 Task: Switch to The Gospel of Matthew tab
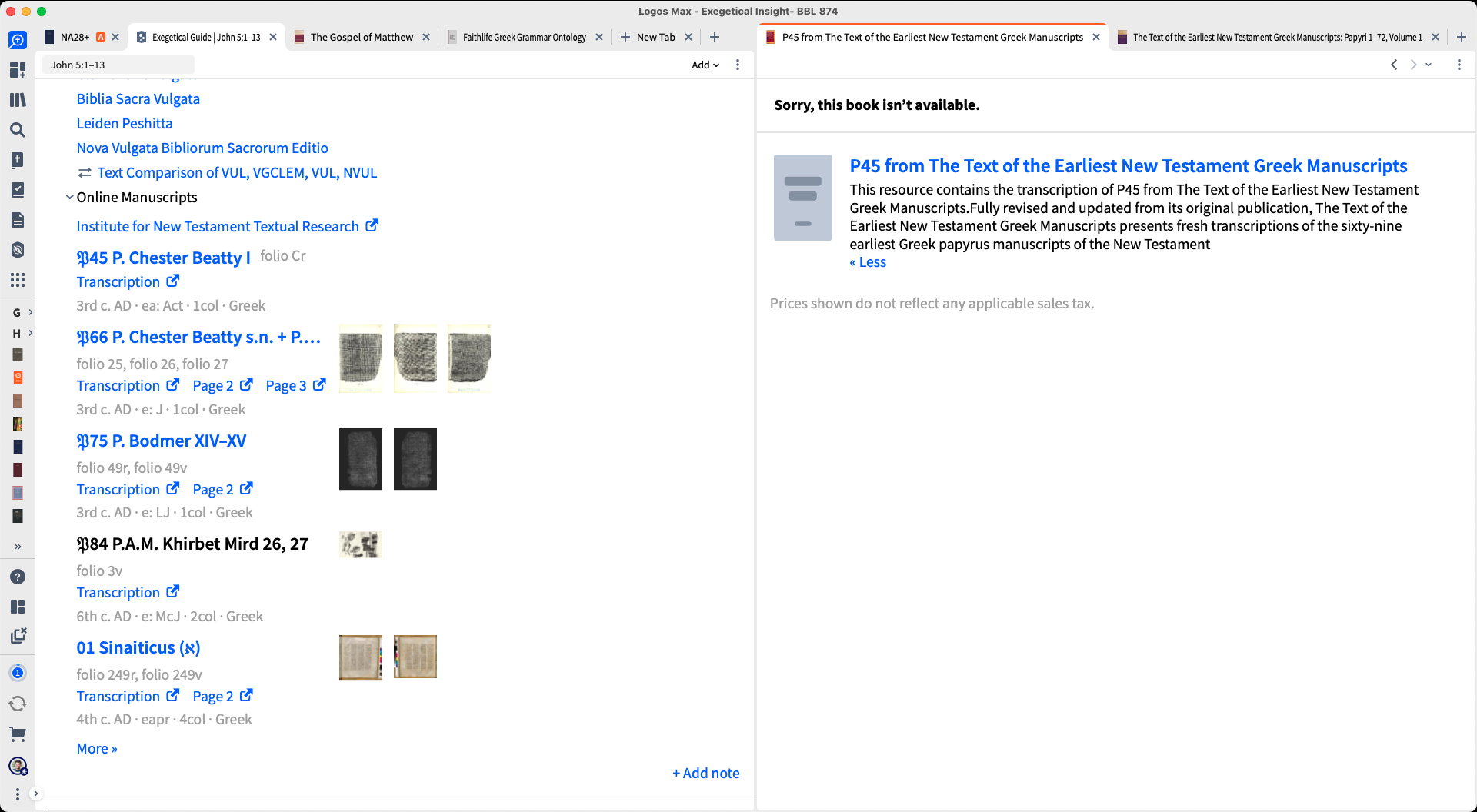tap(362, 37)
